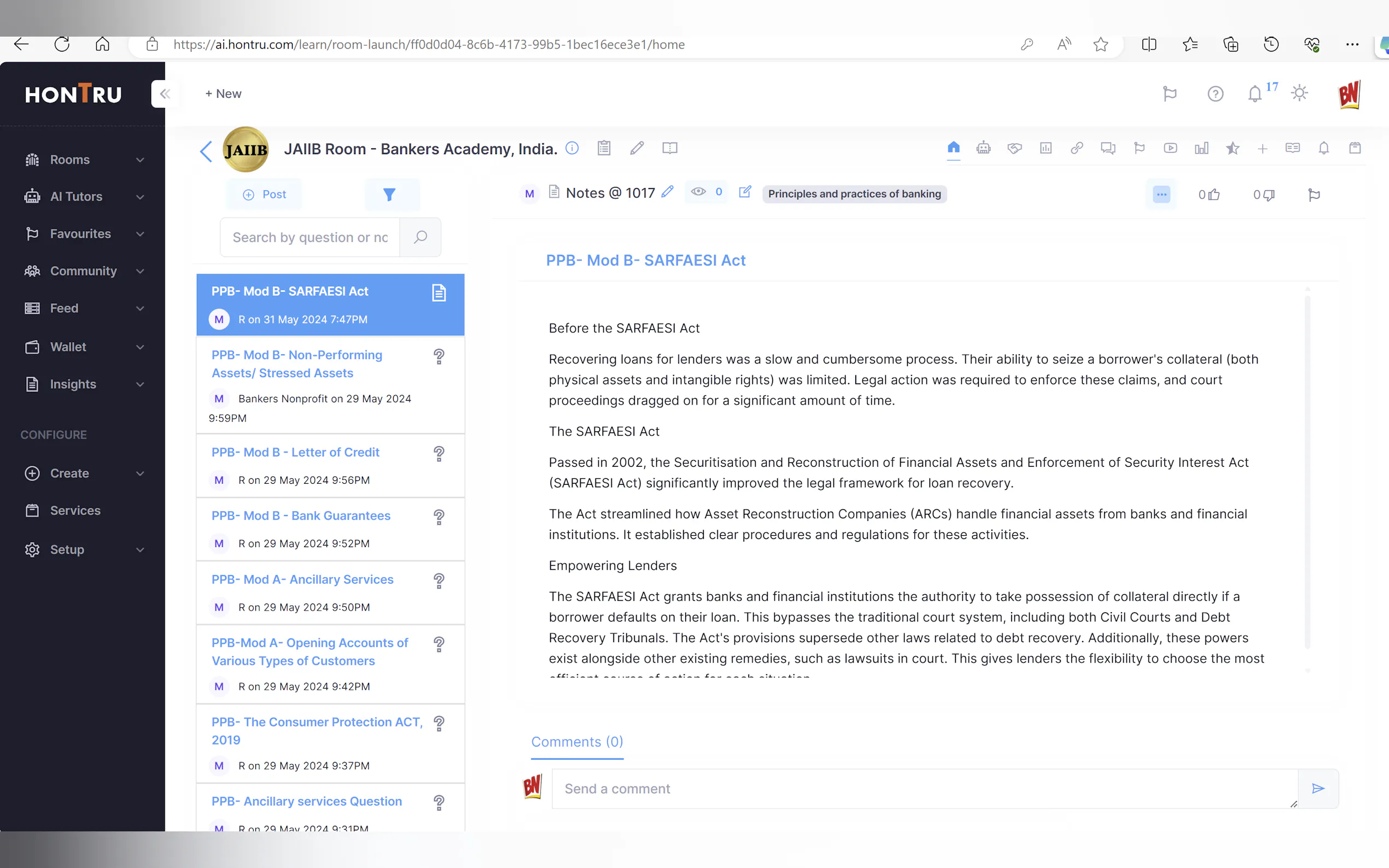The height and width of the screenshot is (868, 1389).
Task: Select the Comments (0) tab
Action: pos(577,742)
